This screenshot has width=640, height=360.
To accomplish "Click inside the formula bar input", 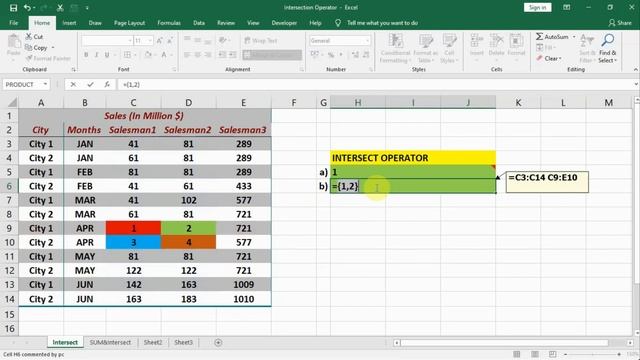I will click(x=376, y=84).
